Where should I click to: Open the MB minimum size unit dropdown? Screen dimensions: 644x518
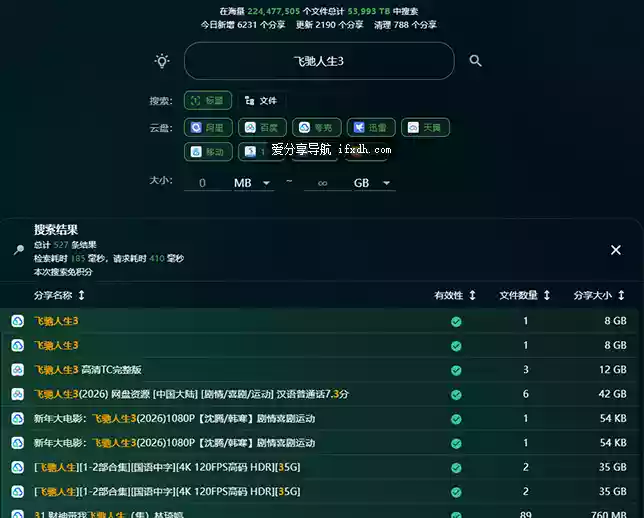pyautogui.click(x=252, y=183)
